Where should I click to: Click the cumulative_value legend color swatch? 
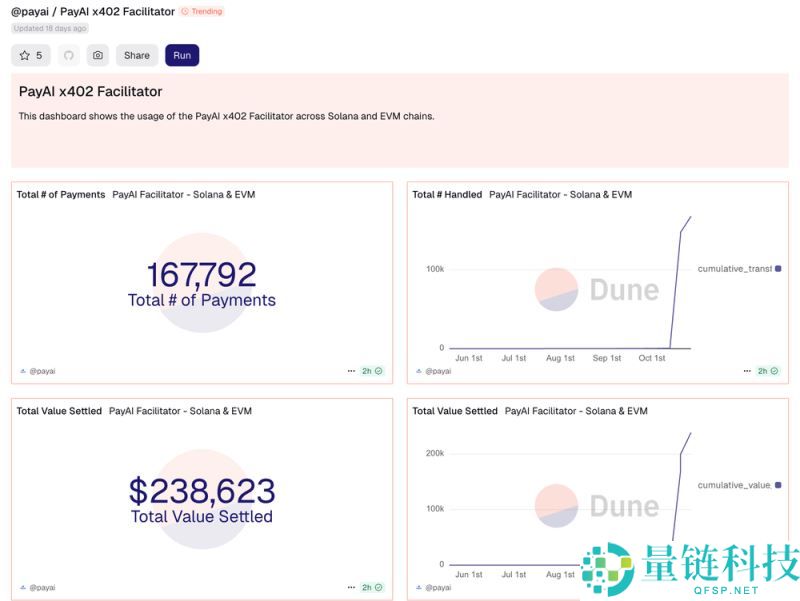pos(778,485)
